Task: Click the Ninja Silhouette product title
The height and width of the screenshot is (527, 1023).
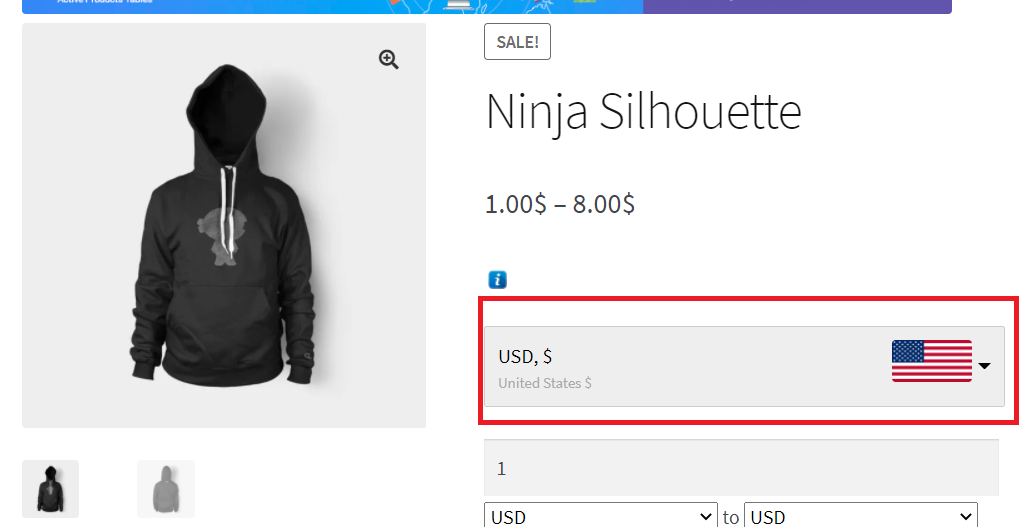Action: (643, 113)
